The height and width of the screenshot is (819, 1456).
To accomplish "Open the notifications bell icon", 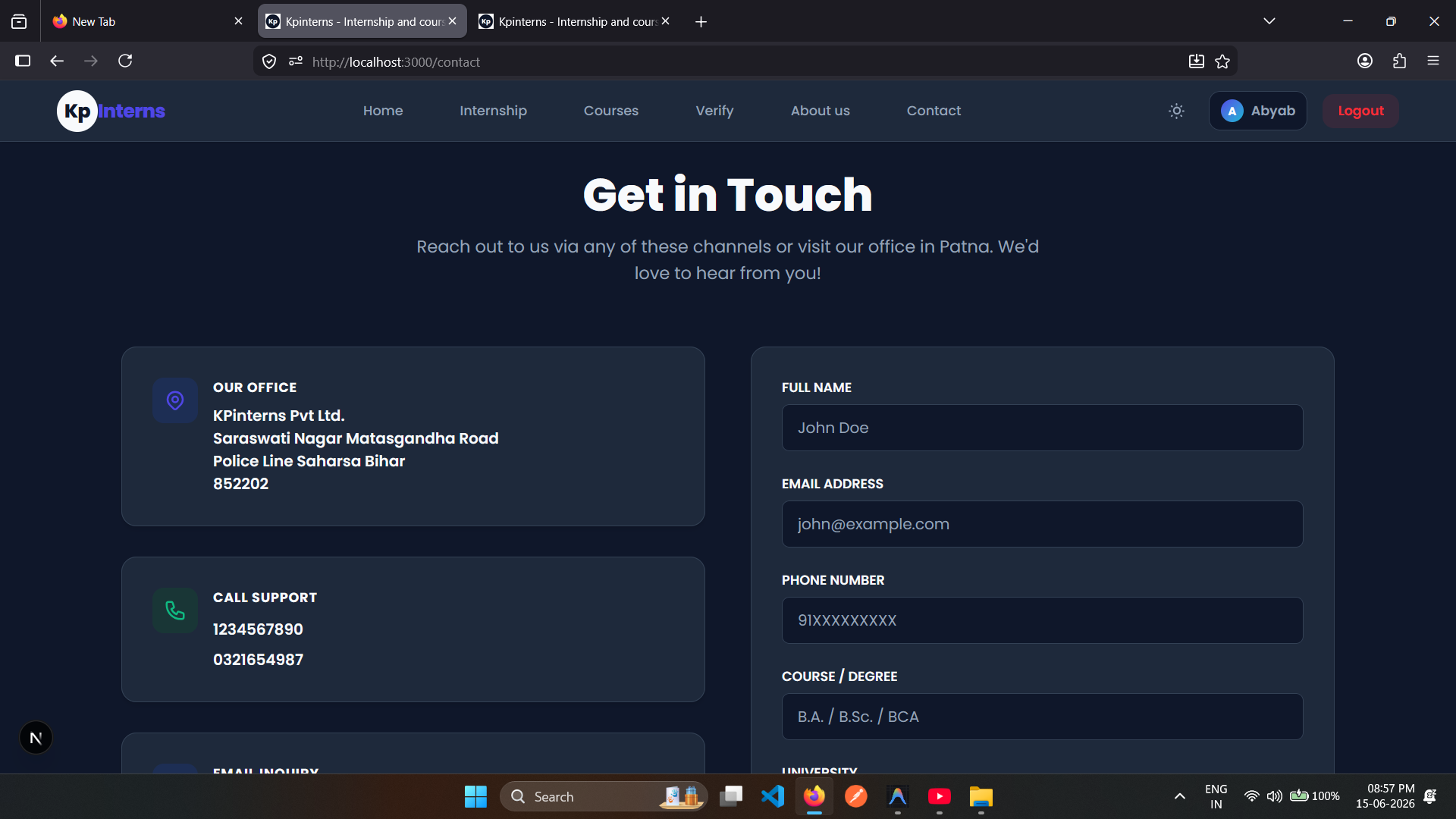I will click(1430, 796).
